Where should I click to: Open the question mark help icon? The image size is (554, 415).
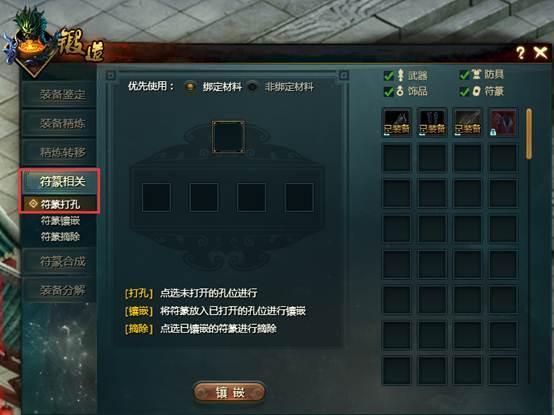520,53
